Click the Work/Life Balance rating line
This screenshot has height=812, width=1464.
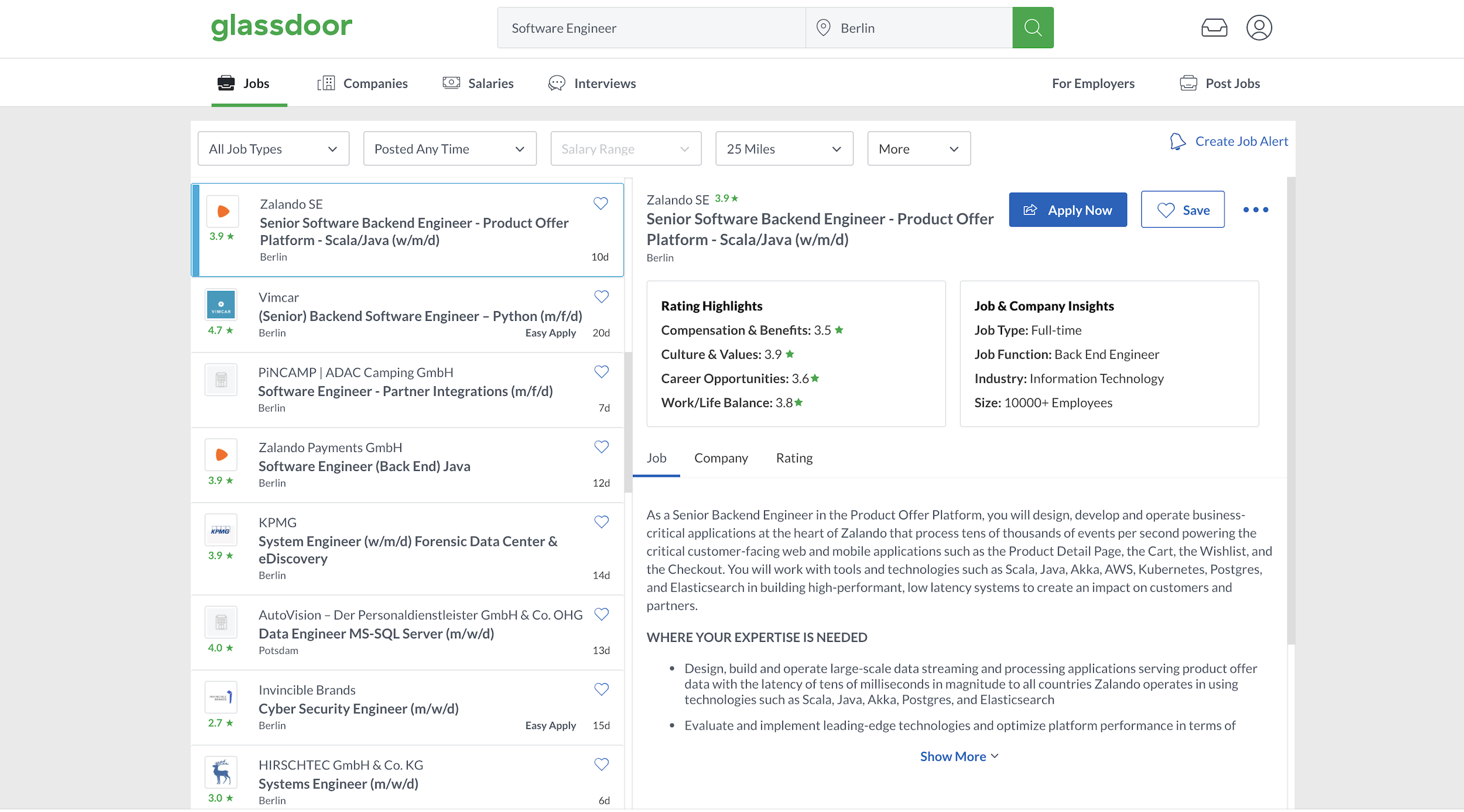tap(732, 403)
